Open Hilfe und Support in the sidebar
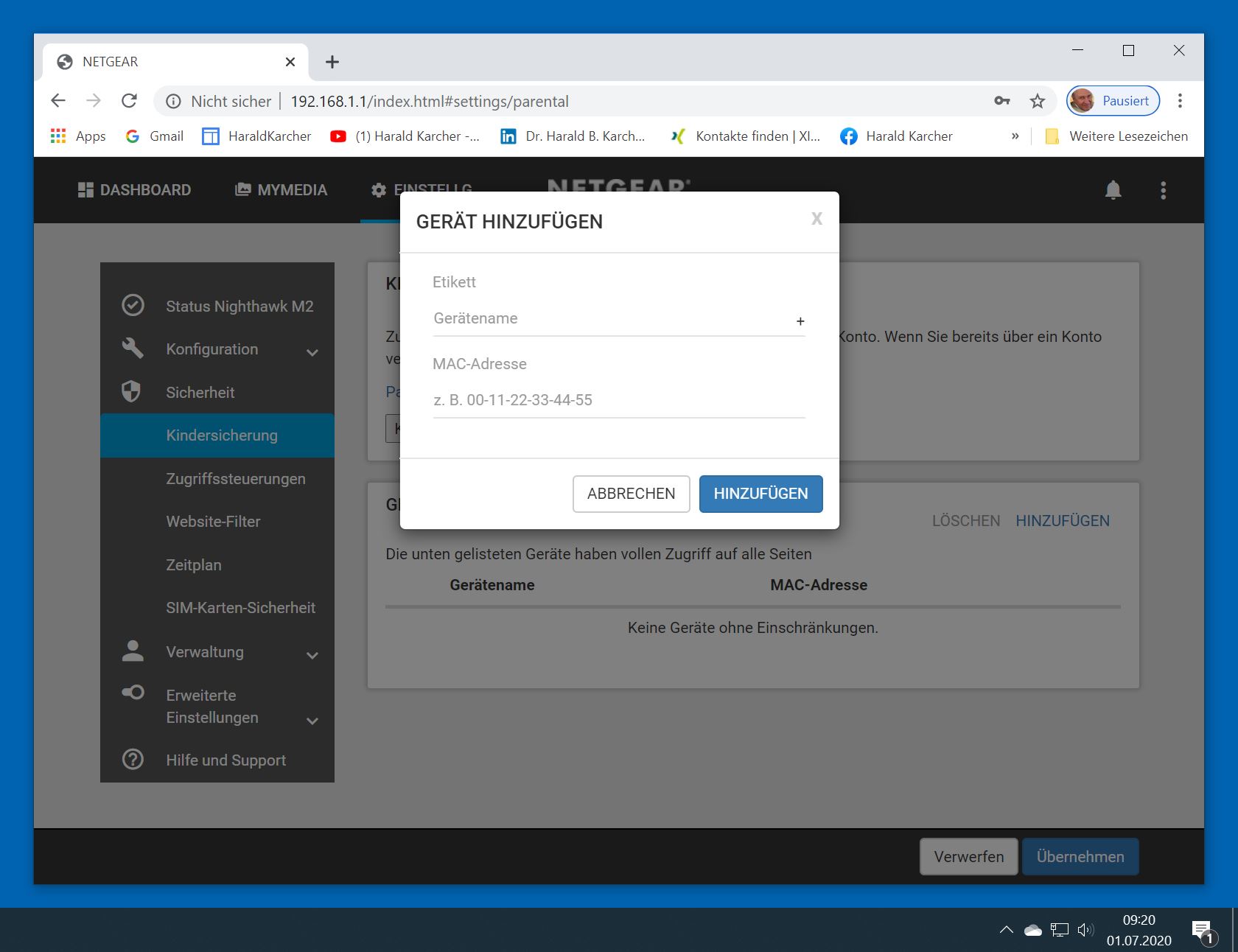Image resolution: width=1238 pixels, height=952 pixels. [225, 760]
